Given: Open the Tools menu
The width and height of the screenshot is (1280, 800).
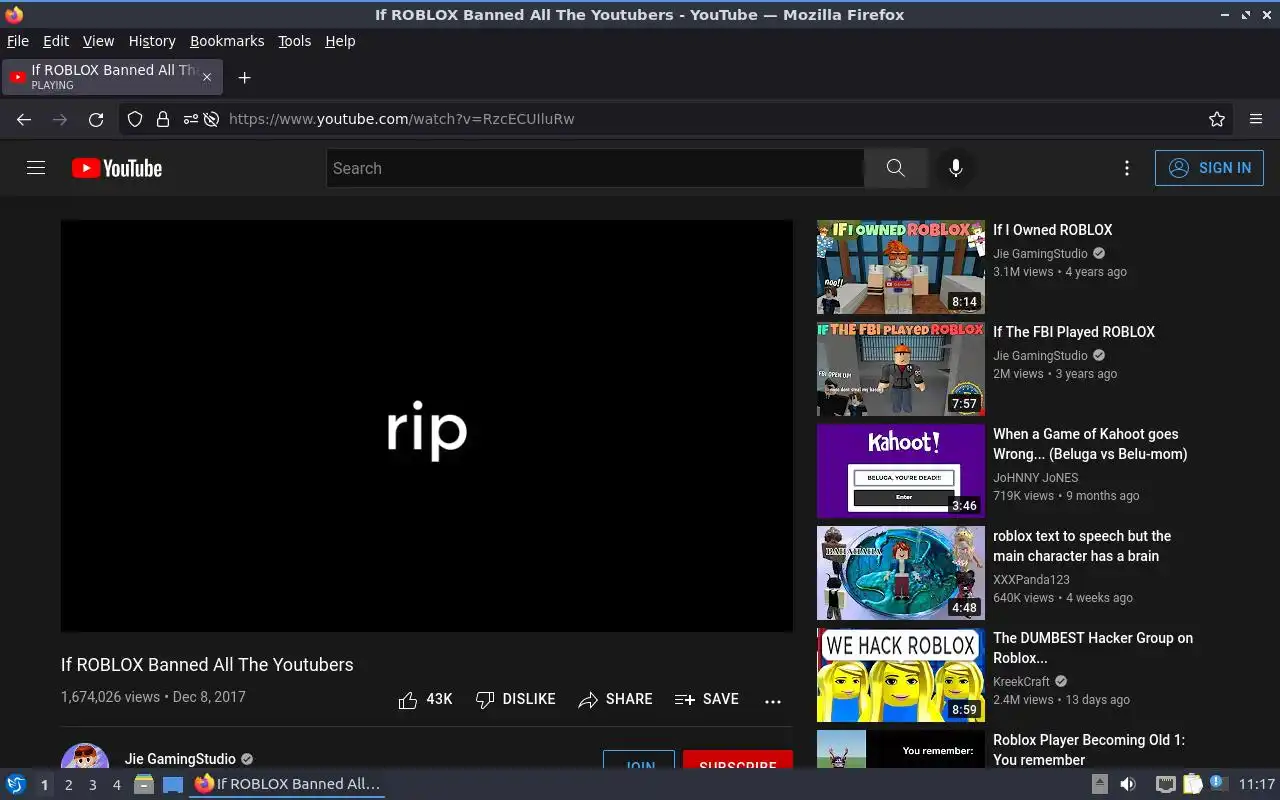Looking at the screenshot, I should click(x=295, y=41).
